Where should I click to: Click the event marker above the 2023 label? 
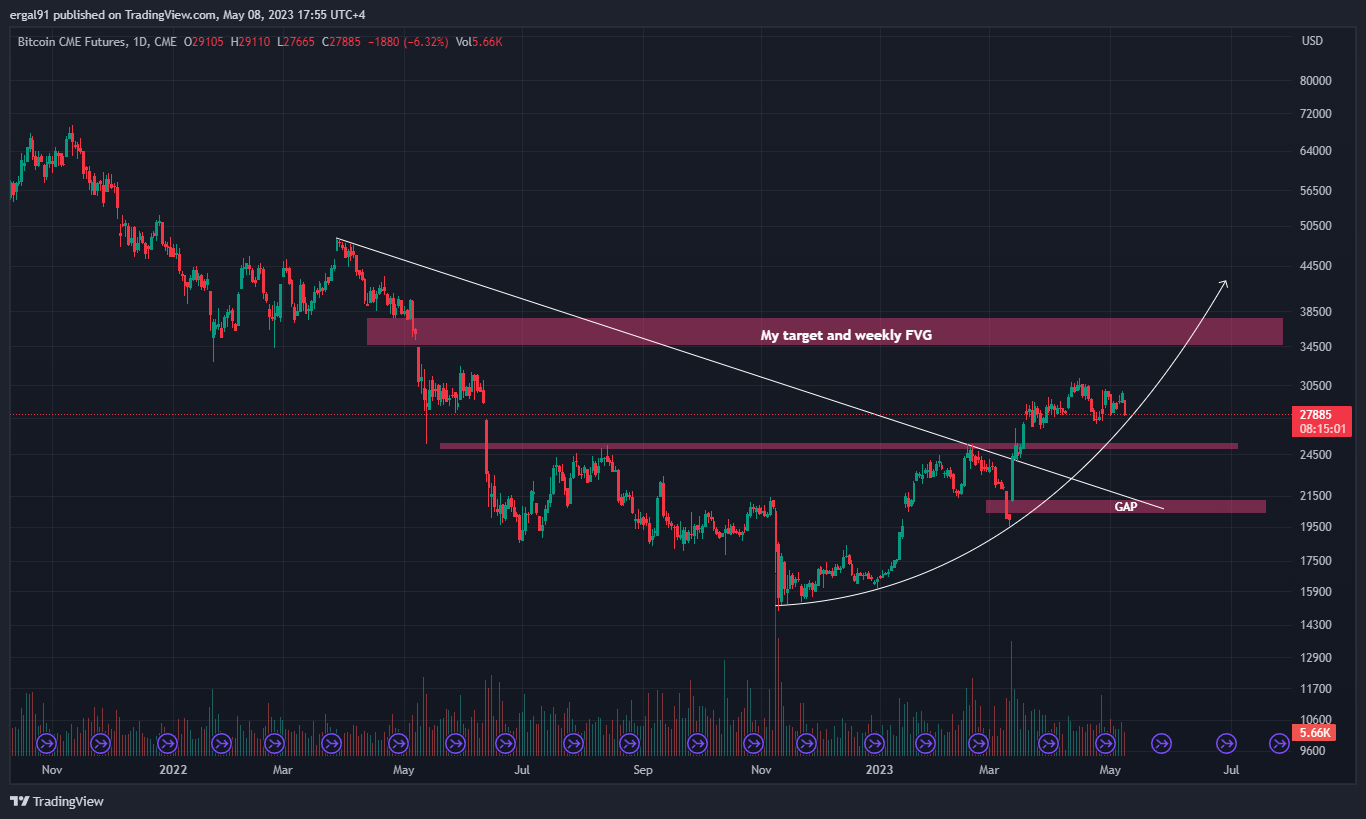875,743
